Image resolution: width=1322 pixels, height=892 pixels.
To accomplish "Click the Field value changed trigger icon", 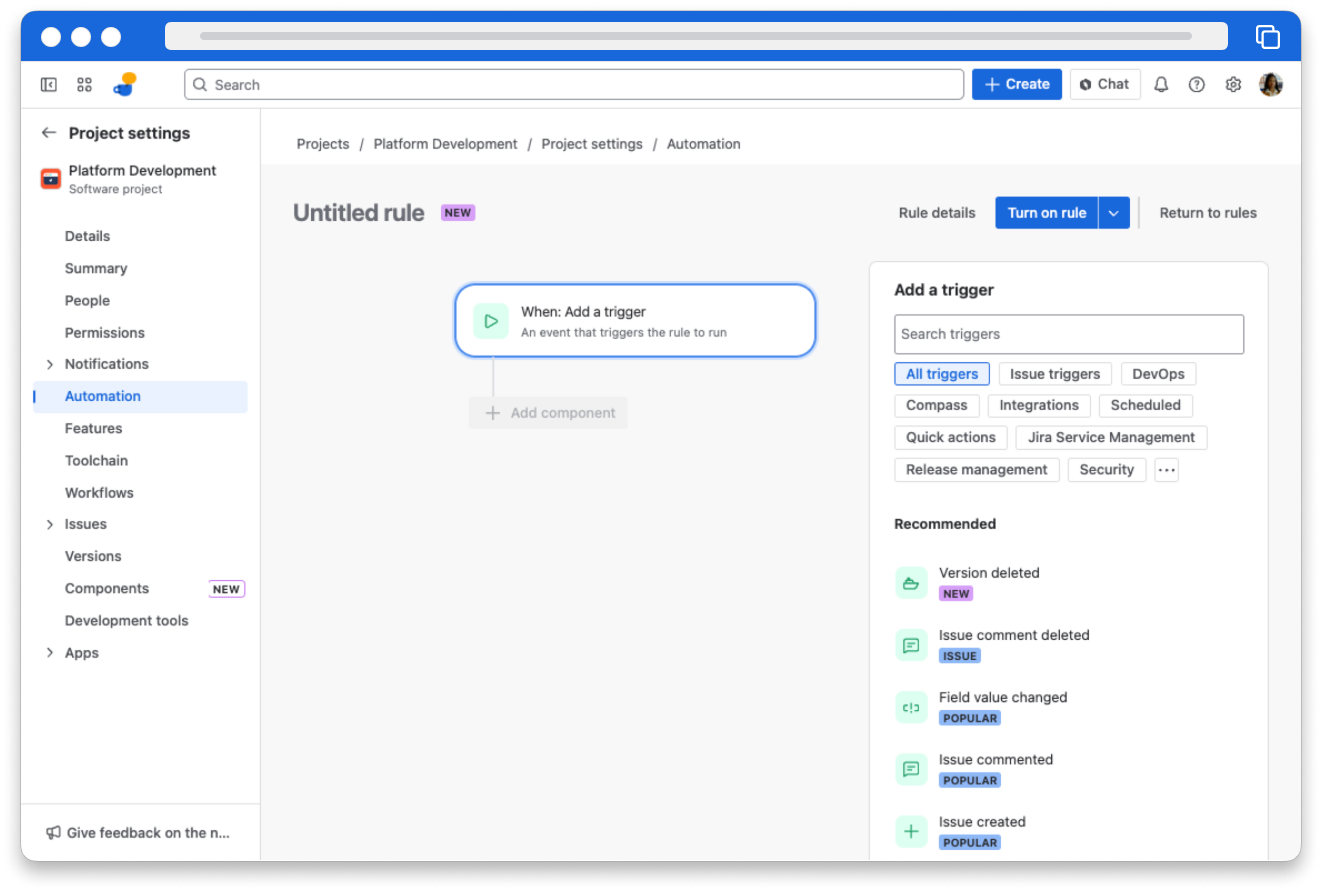I will (x=911, y=707).
